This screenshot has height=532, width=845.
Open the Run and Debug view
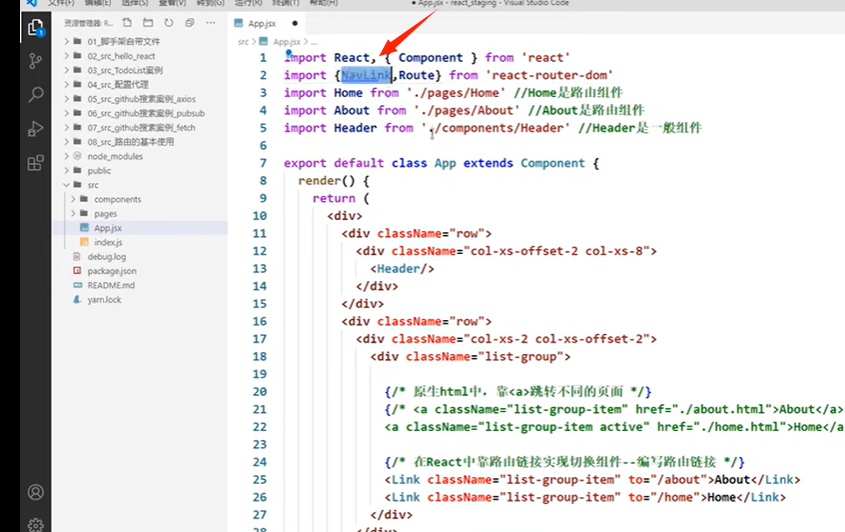point(36,129)
